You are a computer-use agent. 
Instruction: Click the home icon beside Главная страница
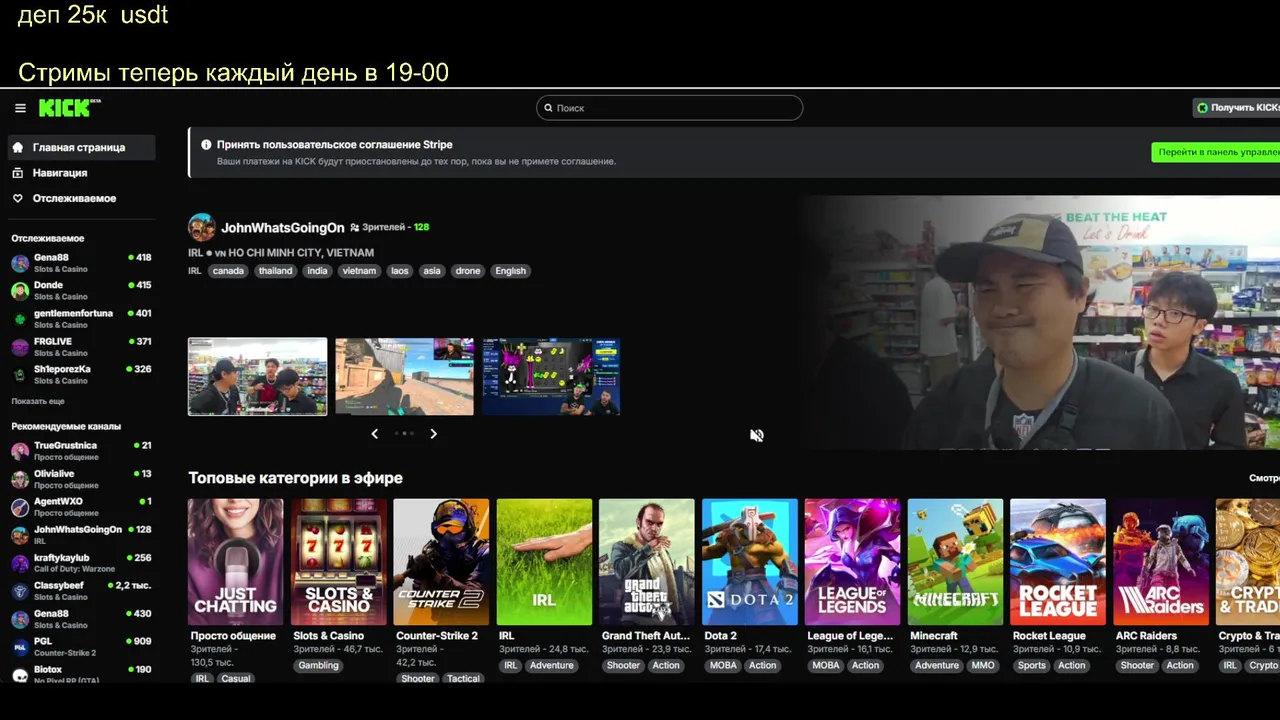tap(18, 147)
